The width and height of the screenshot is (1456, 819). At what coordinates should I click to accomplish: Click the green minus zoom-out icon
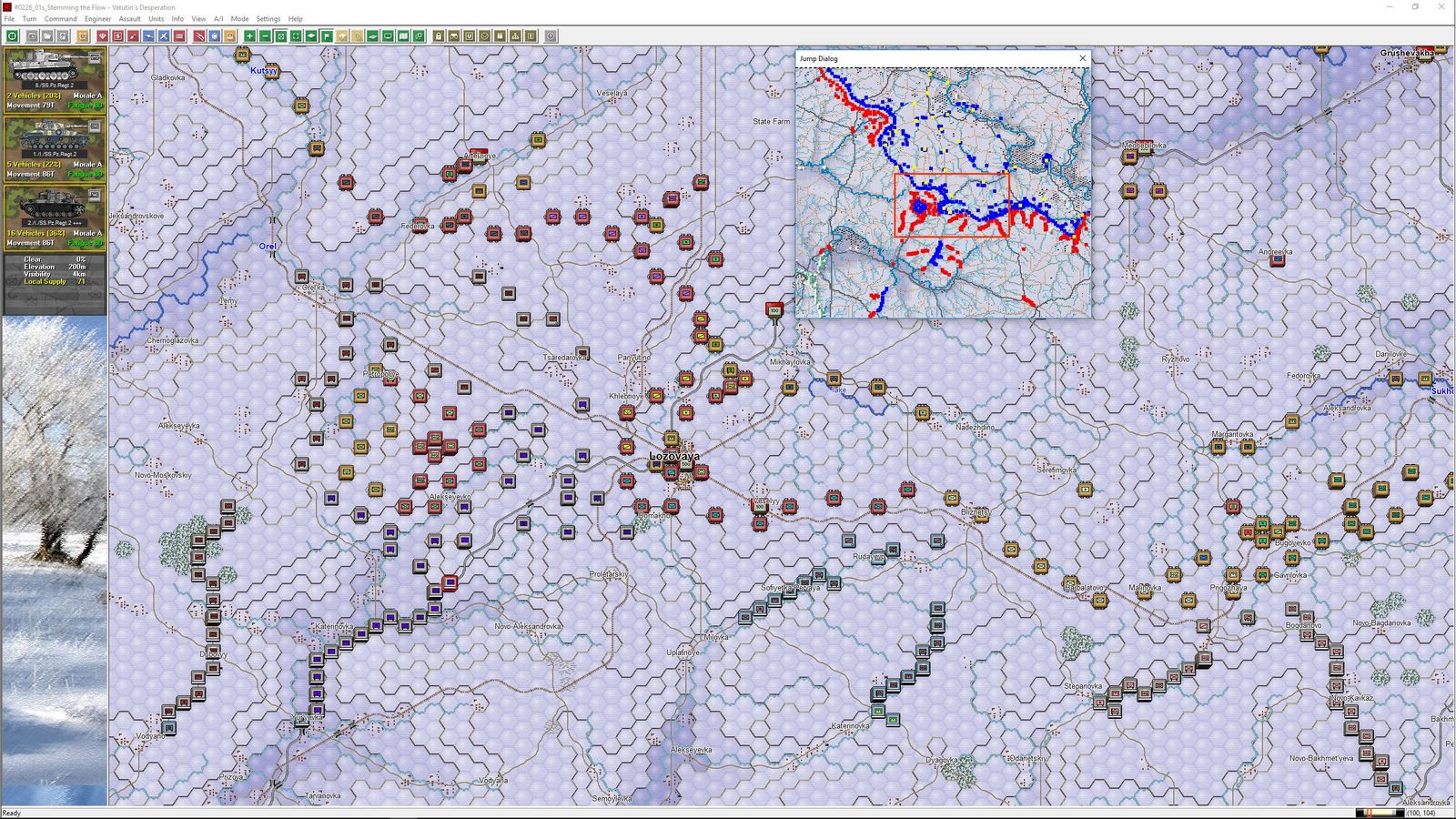pyautogui.click(x=265, y=36)
